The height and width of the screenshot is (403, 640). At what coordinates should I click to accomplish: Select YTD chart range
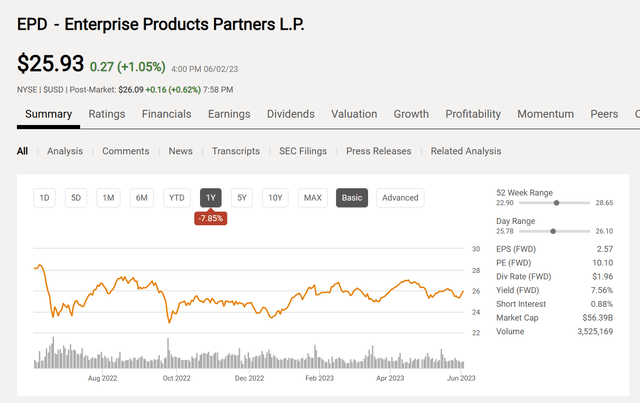pyautogui.click(x=177, y=198)
